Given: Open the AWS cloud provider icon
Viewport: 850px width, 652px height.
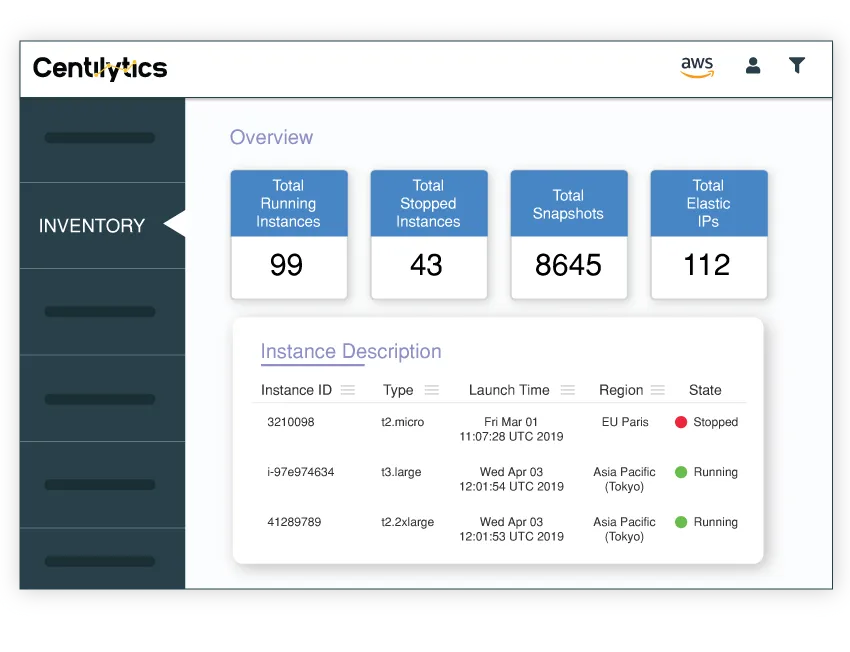Looking at the screenshot, I should (697, 67).
